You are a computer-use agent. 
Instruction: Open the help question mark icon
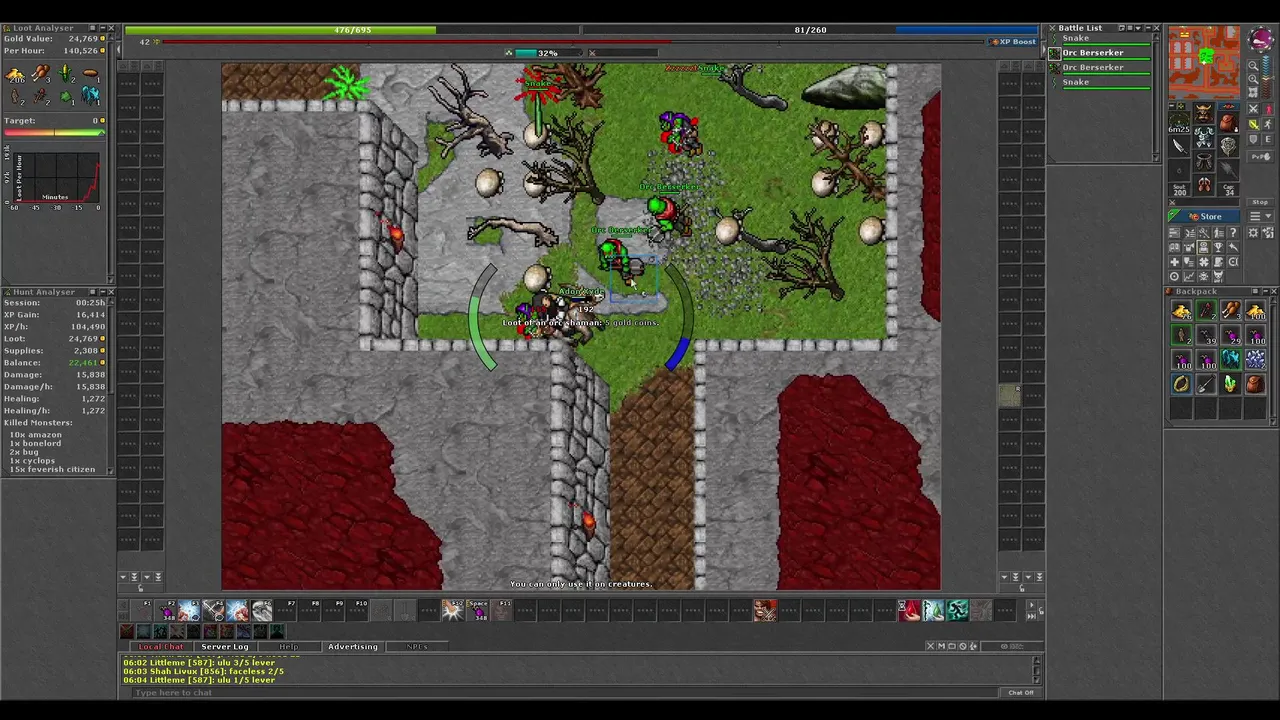coord(1233,233)
